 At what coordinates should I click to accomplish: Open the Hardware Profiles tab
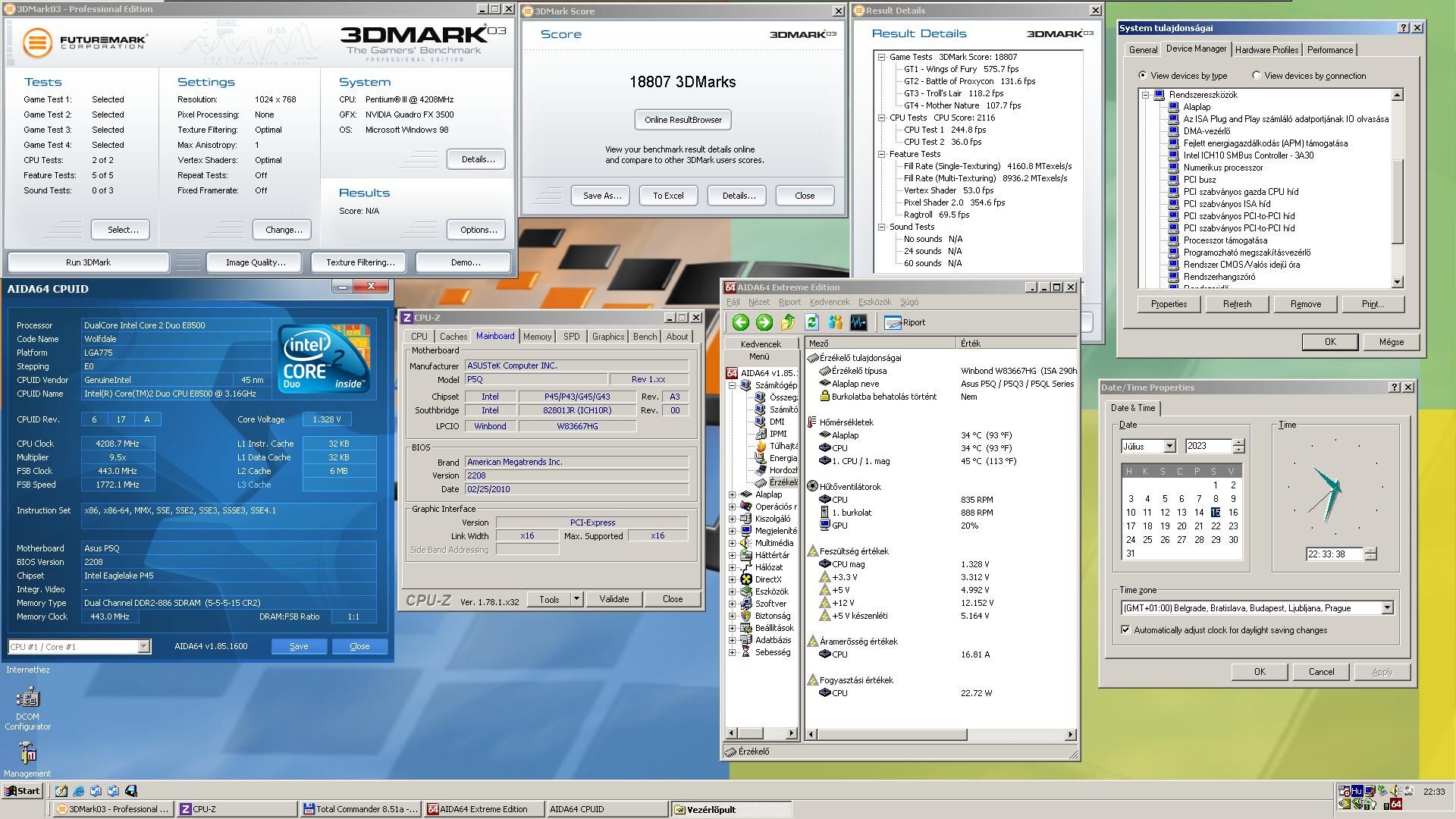(x=1266, y=50)
